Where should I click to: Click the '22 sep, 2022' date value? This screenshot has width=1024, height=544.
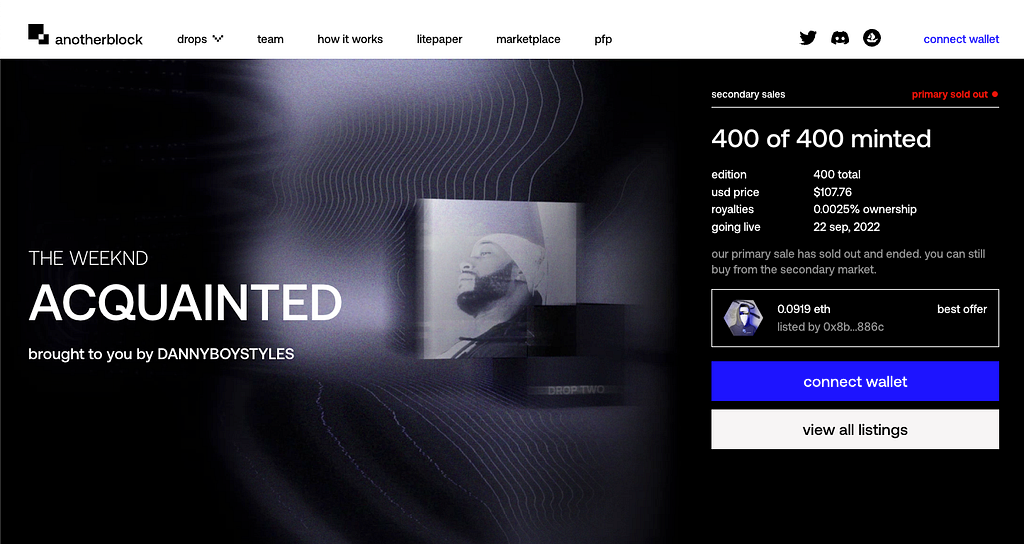pyautogui.click(x=846, y=227)
